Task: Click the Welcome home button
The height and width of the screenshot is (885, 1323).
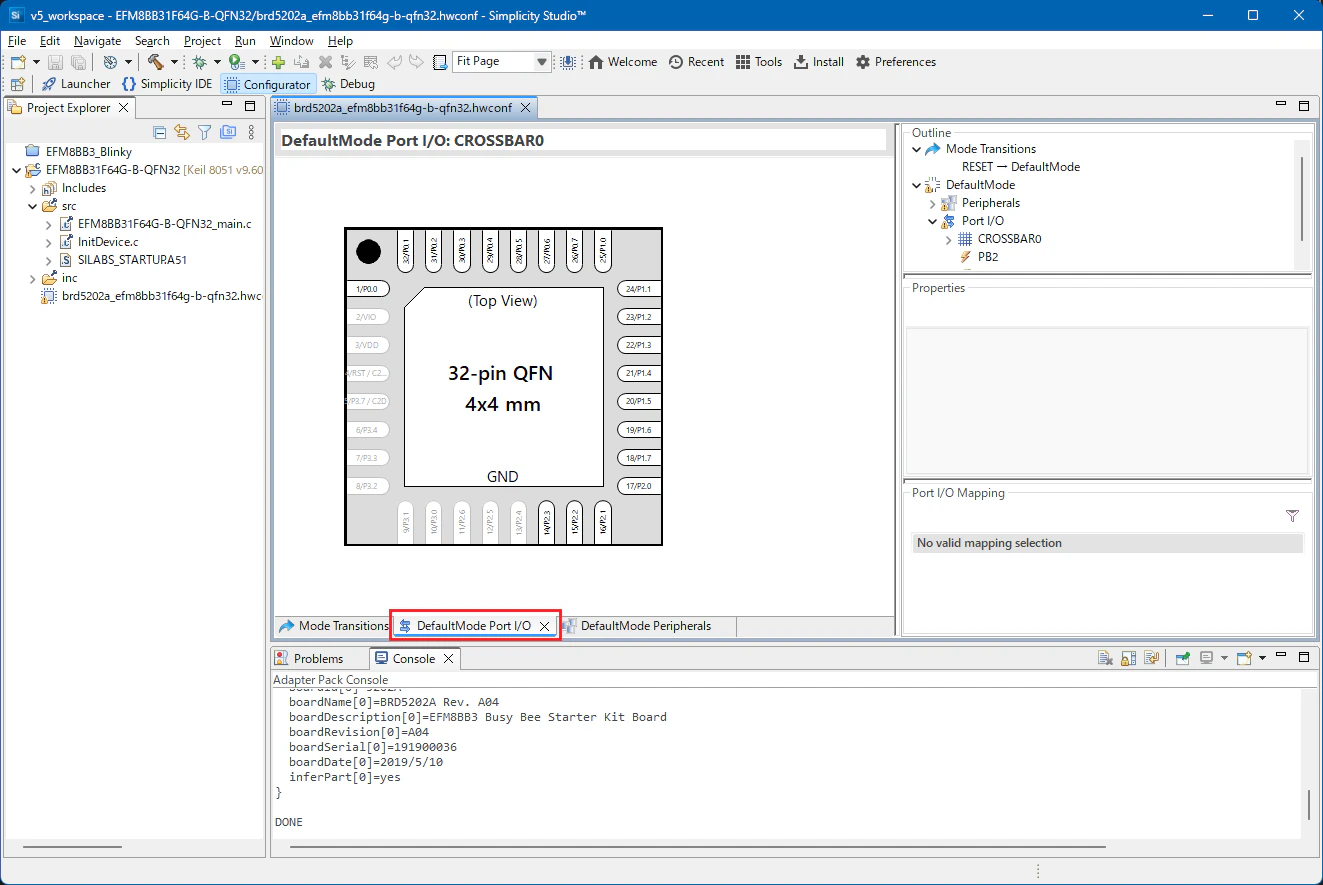Action: pos(623,62)
